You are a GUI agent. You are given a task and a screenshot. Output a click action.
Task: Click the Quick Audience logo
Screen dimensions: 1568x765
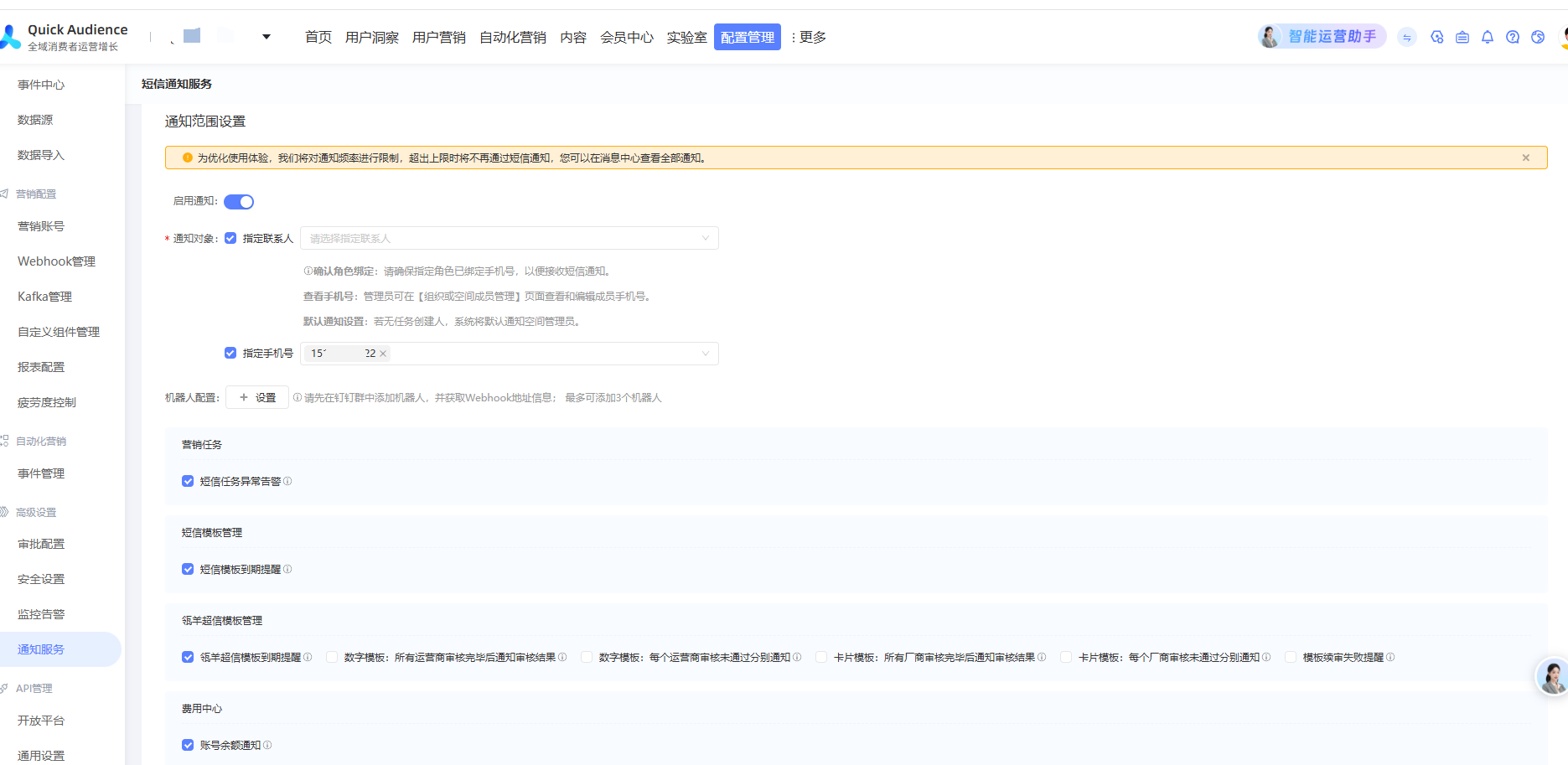pos(65,37)
